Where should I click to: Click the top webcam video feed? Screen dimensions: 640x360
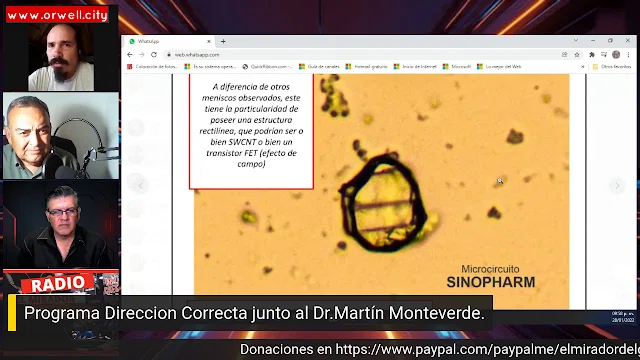point(61,57)
